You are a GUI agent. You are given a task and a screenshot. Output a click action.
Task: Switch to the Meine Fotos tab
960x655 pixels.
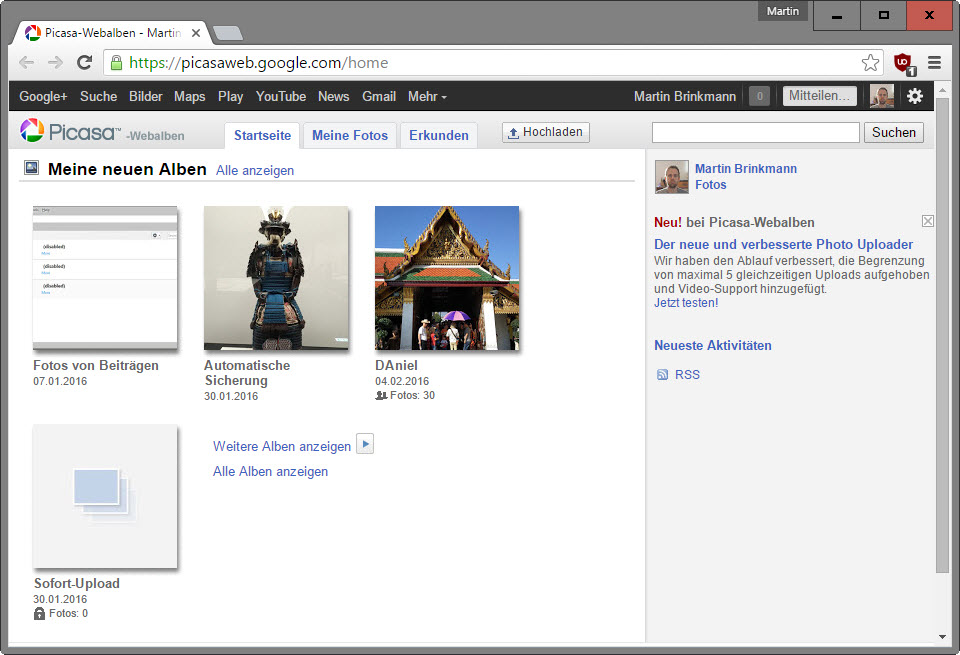(x=350, y=135)
